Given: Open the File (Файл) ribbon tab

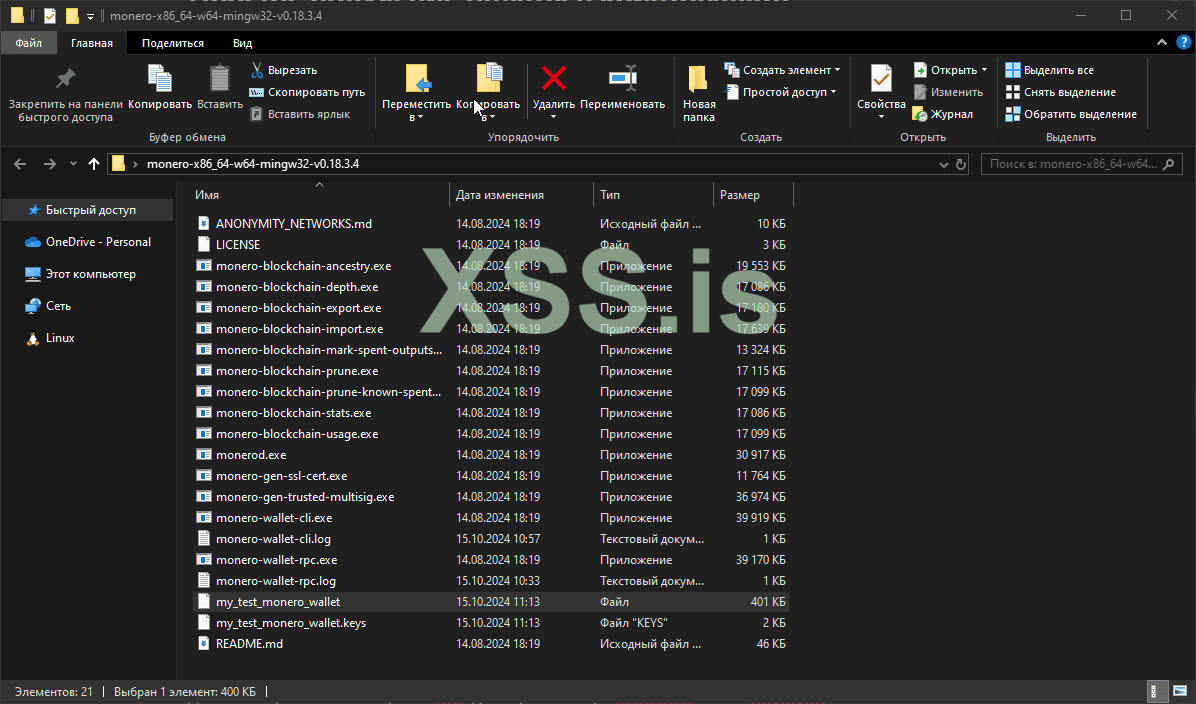Looking at the screenshot, I should pos(29,43).
